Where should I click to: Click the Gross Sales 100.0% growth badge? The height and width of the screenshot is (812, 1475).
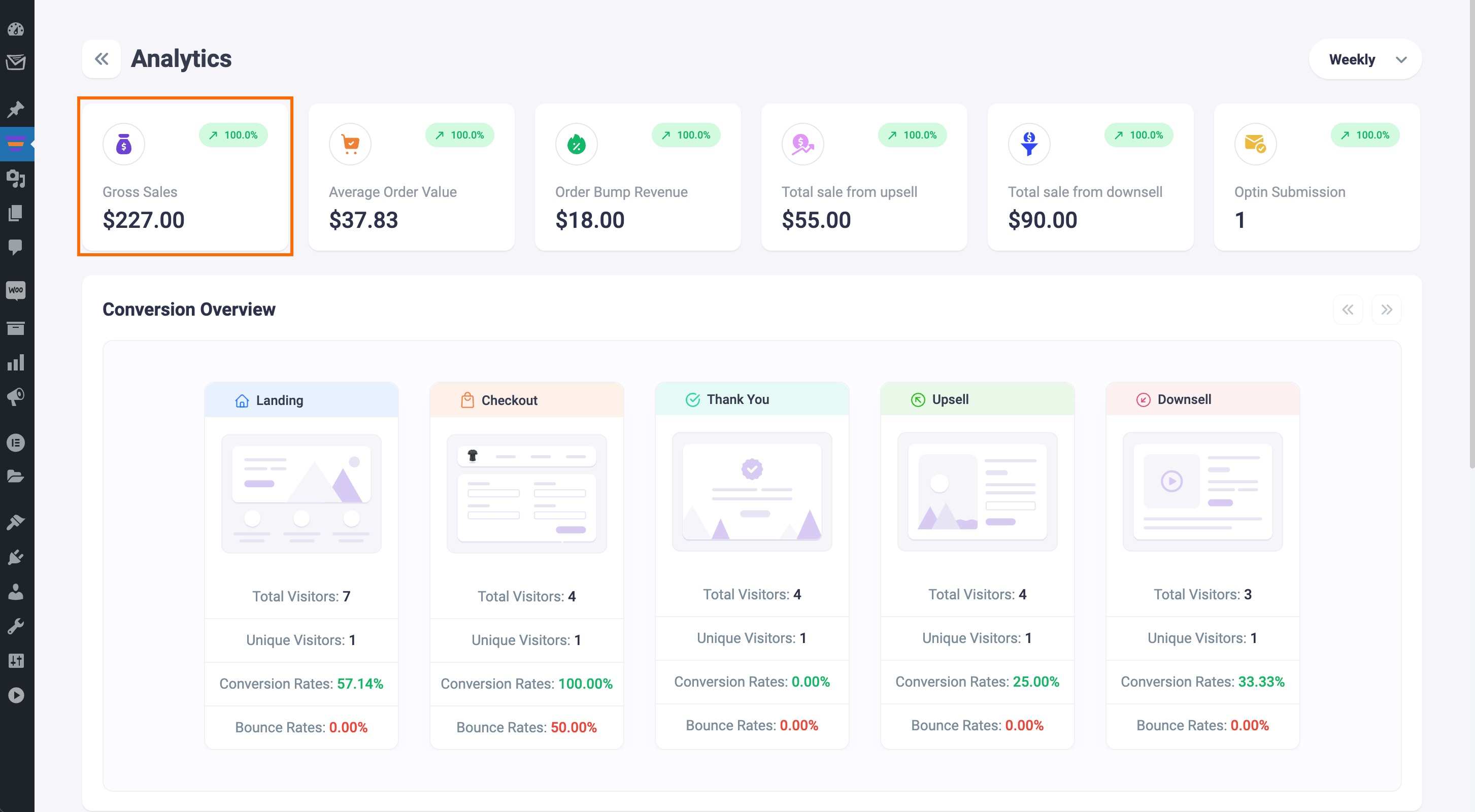233,135
